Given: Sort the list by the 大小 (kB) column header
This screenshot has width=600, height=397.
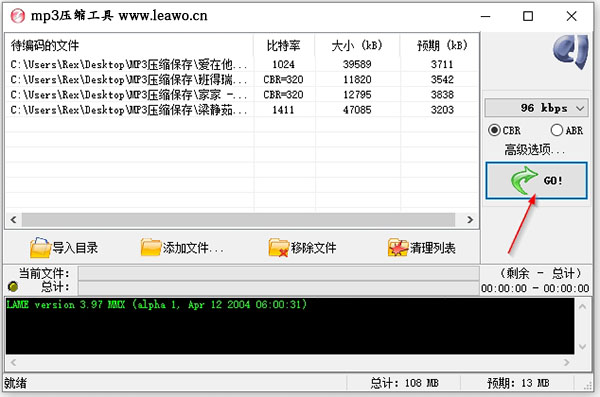Looking at the screenshot, I should 357,46.
